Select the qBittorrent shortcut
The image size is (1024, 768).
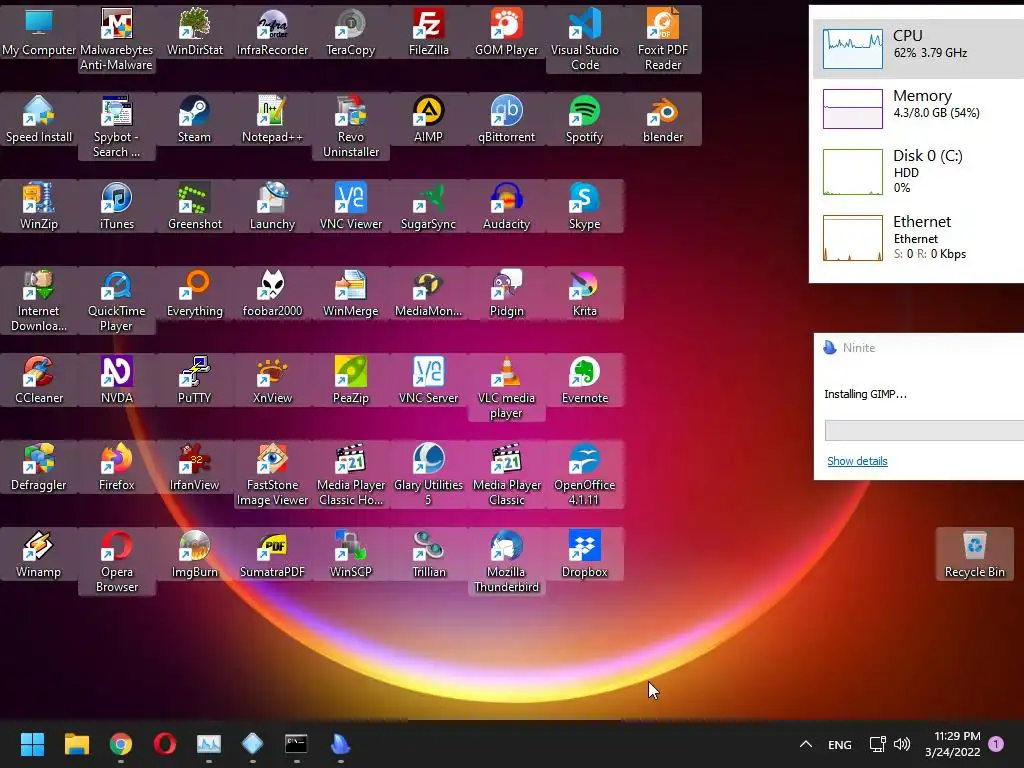(506, 119)
